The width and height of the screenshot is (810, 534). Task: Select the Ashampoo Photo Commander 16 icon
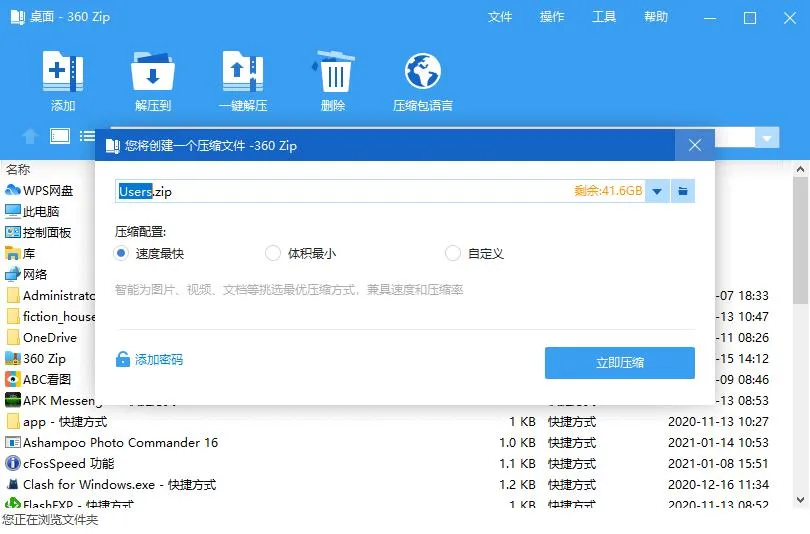click(x=12, y=442)
